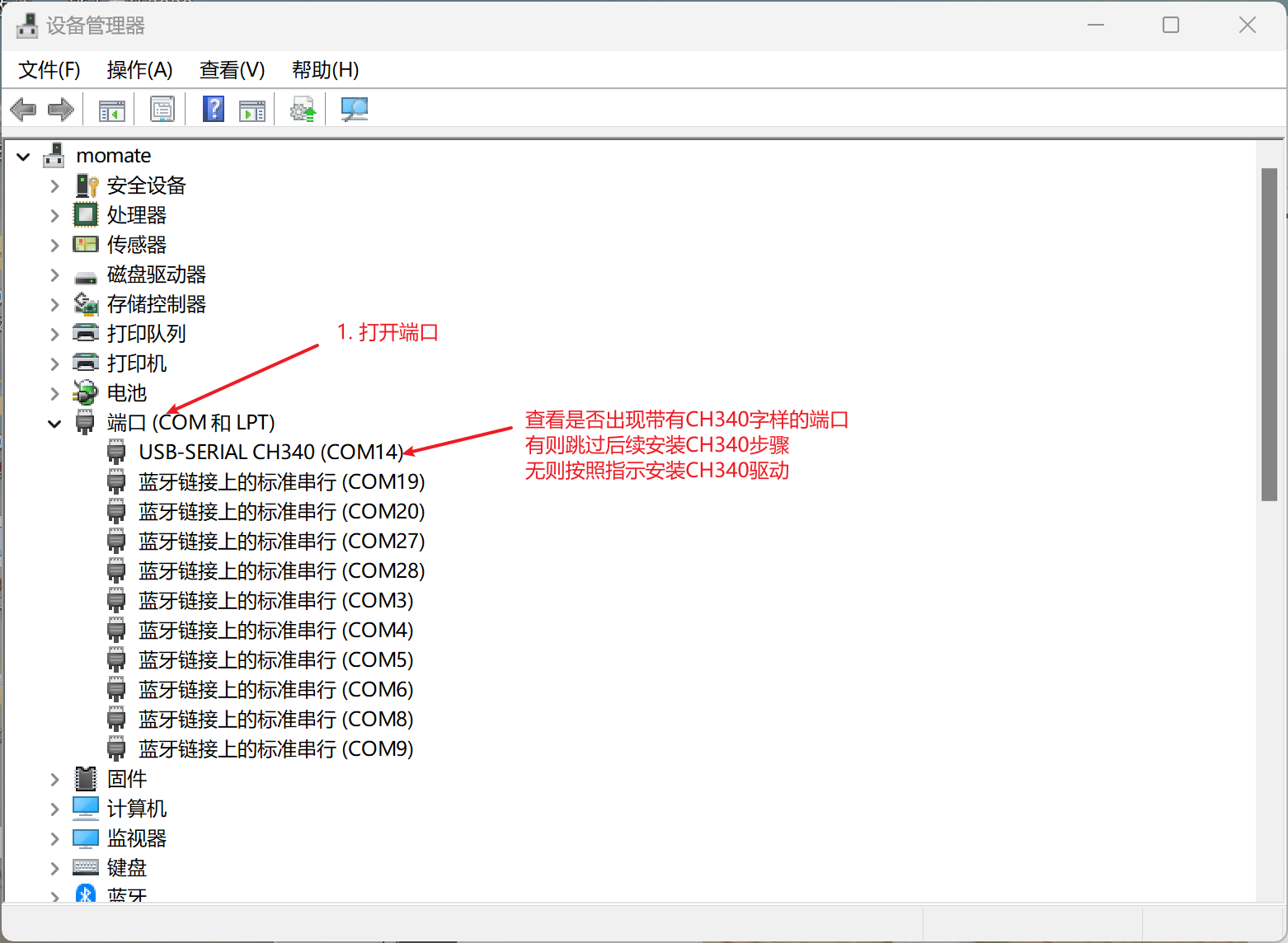Expand the 安全设备 category
The height and width of the screenshot is (943, 1288).
(54, 186)
